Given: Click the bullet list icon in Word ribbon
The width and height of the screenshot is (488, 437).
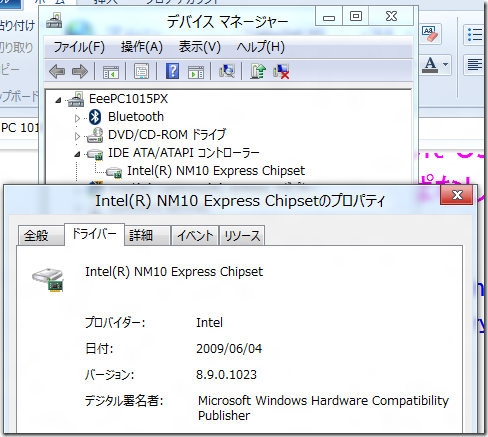Looking at the screenshot, I should pyautogui.click(x=475, y=34).
